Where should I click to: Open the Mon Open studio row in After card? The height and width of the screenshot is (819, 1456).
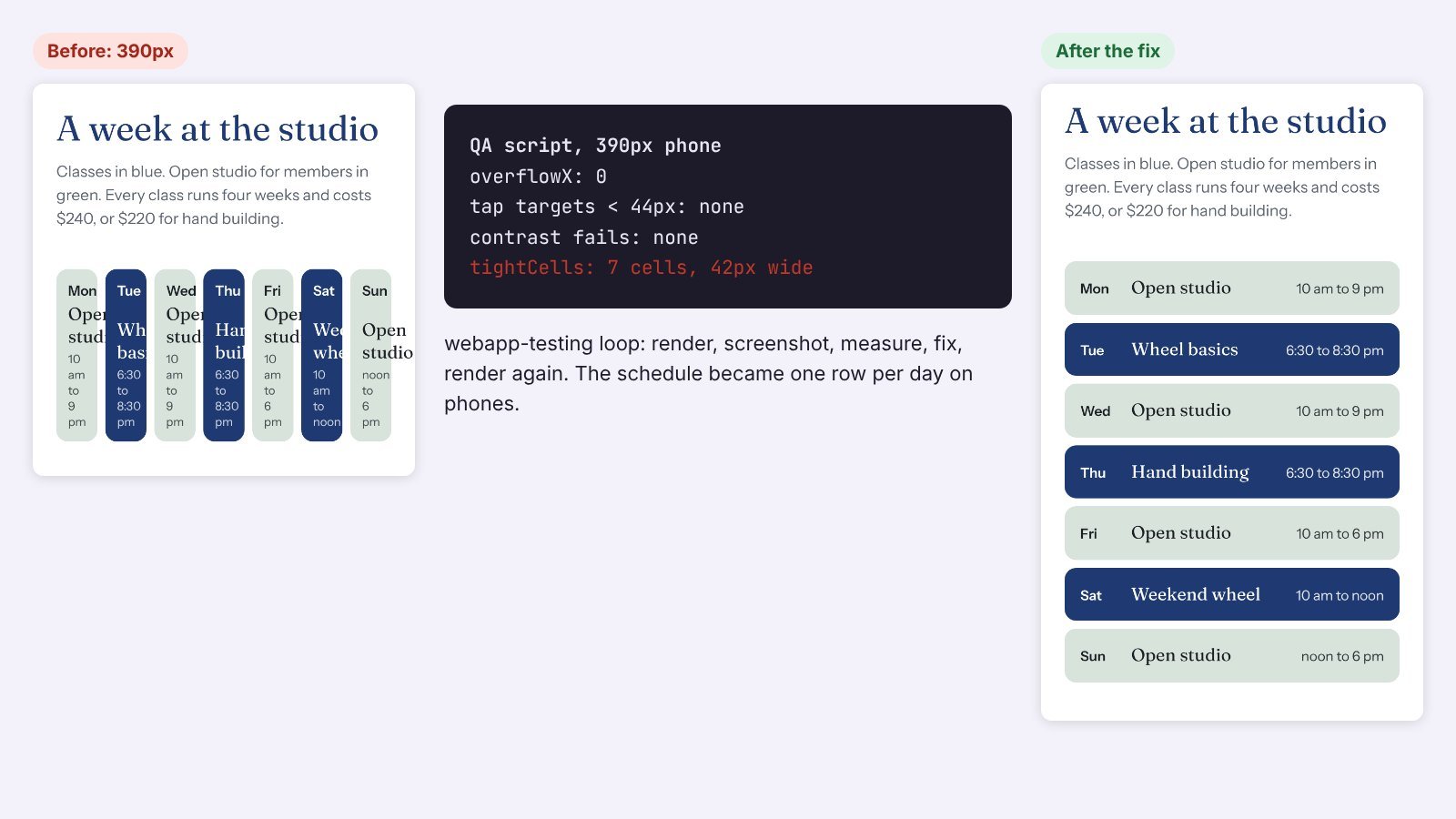pyautogui.click(x=1232, y=288)
